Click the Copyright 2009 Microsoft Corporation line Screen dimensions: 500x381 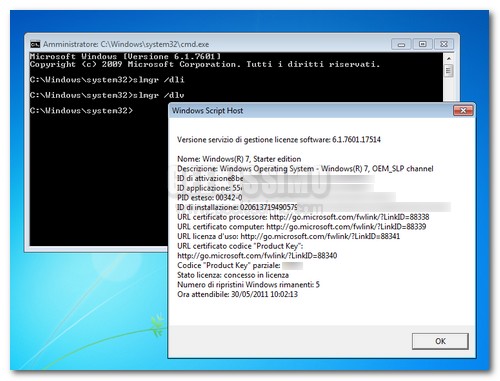(x=205, y=64)
